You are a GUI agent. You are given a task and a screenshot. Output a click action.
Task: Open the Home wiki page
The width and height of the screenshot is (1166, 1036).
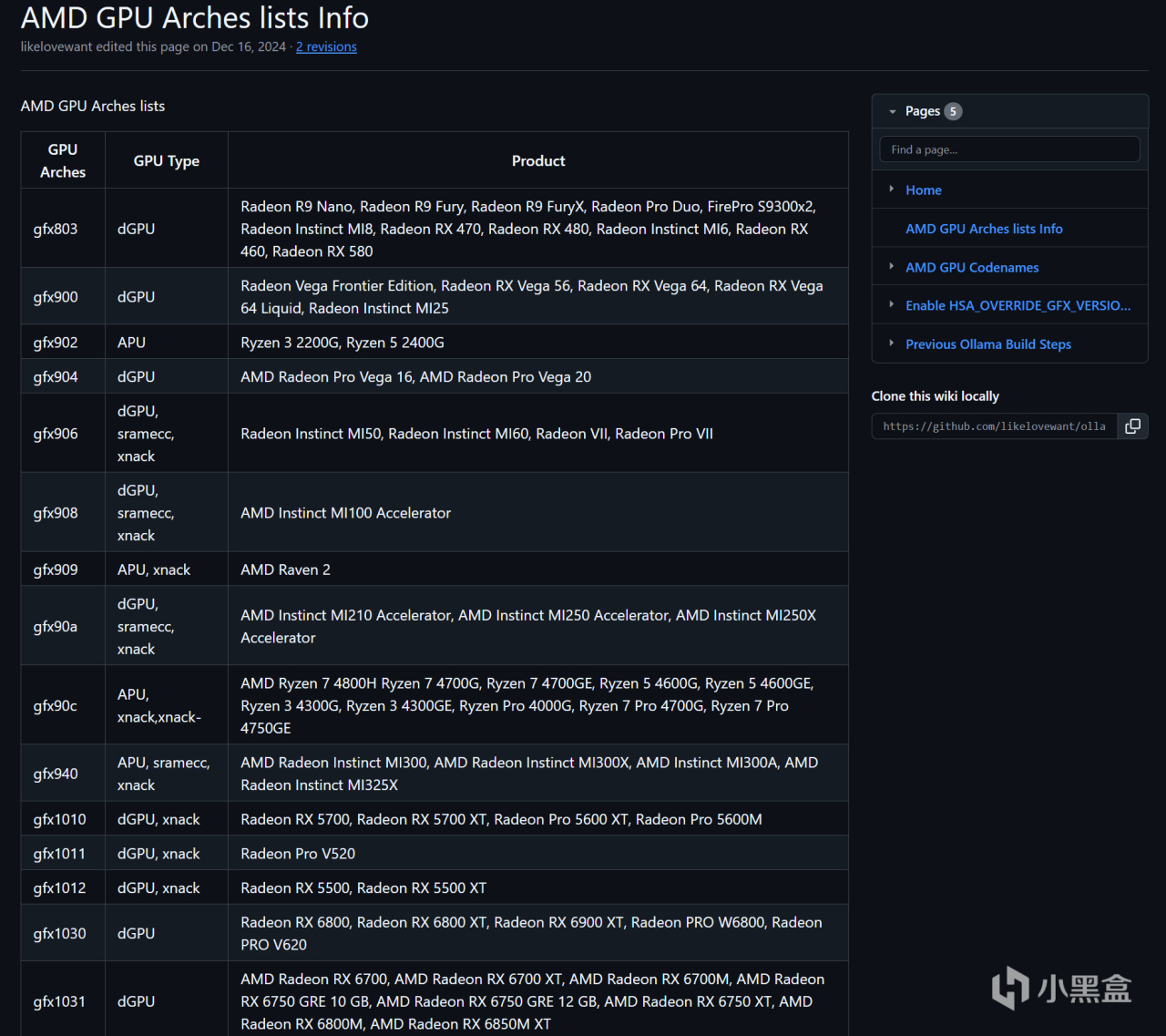point(924,190)
